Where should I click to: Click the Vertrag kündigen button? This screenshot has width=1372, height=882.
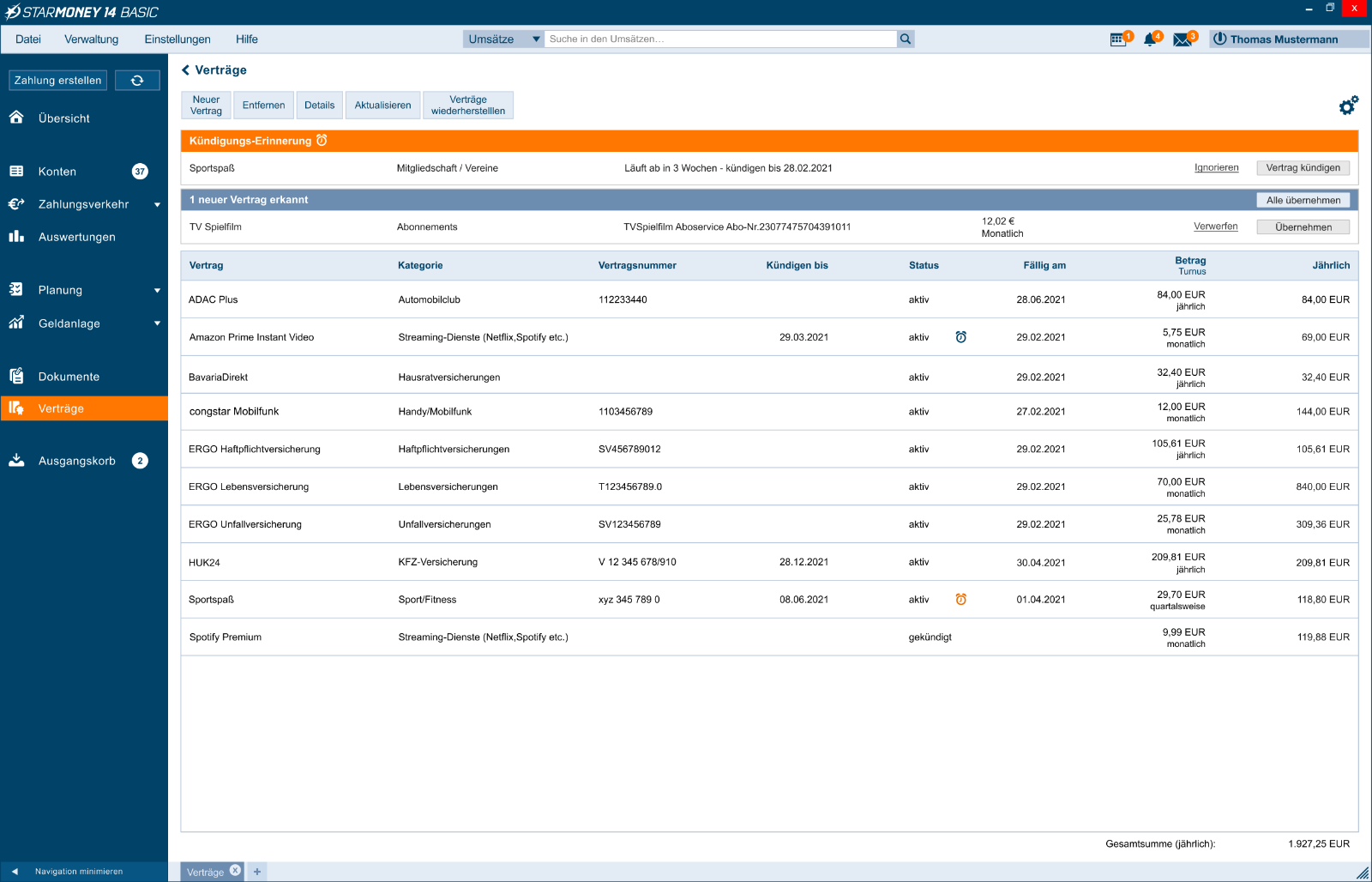(1303, 168)
